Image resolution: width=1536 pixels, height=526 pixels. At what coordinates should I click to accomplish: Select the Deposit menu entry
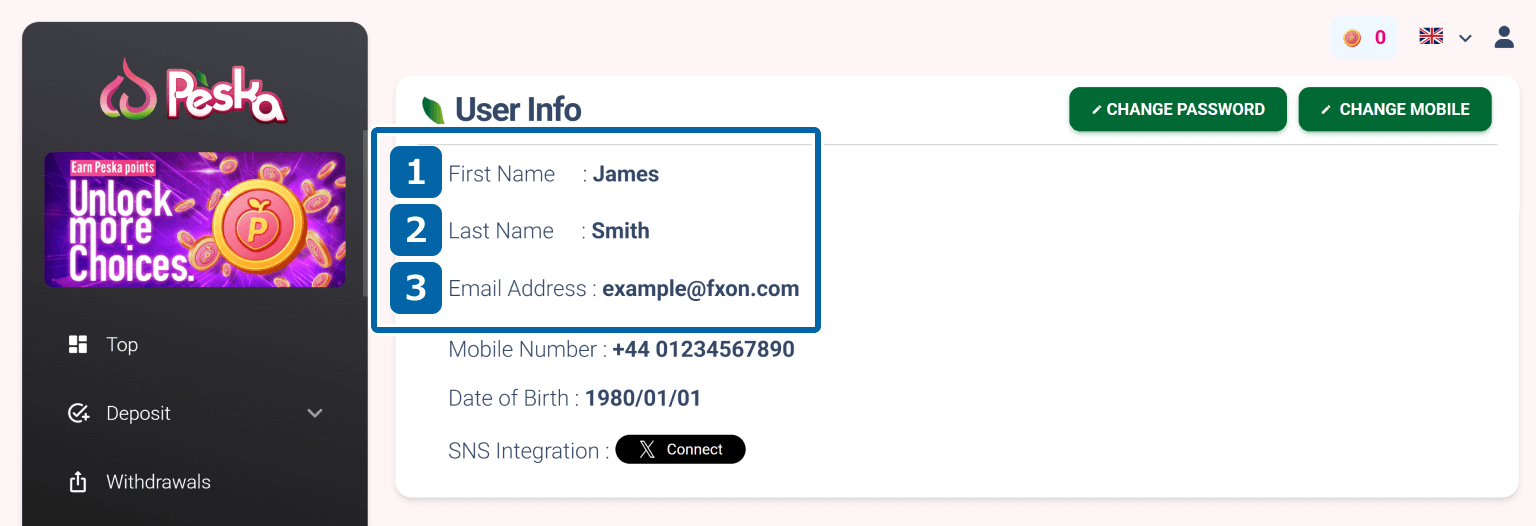[138, 413]
